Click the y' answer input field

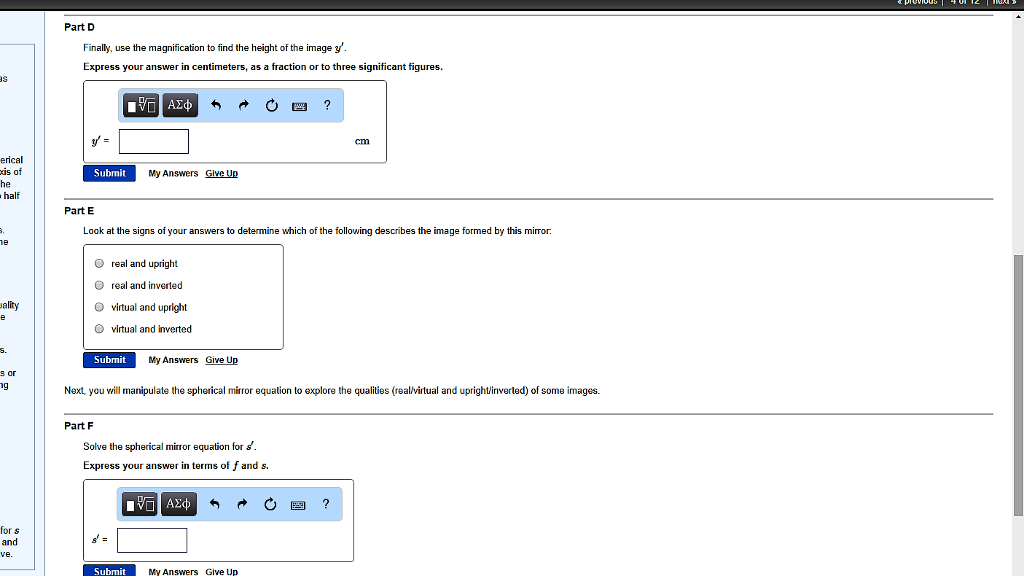[153, 141]
